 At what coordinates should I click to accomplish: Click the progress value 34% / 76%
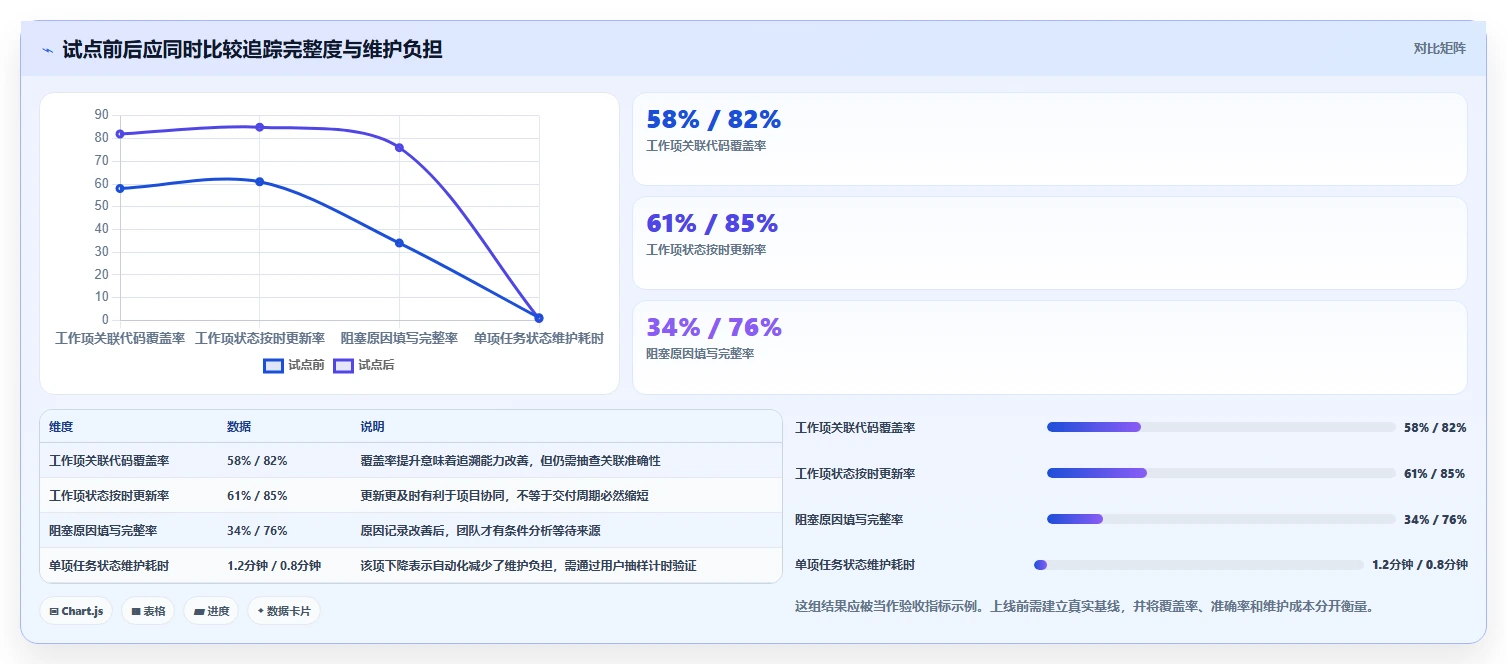1435,519
